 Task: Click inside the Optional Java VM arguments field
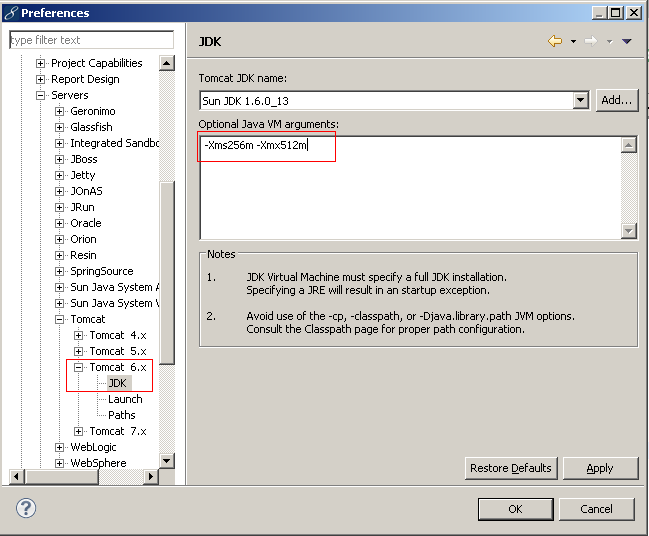(411, 187)
